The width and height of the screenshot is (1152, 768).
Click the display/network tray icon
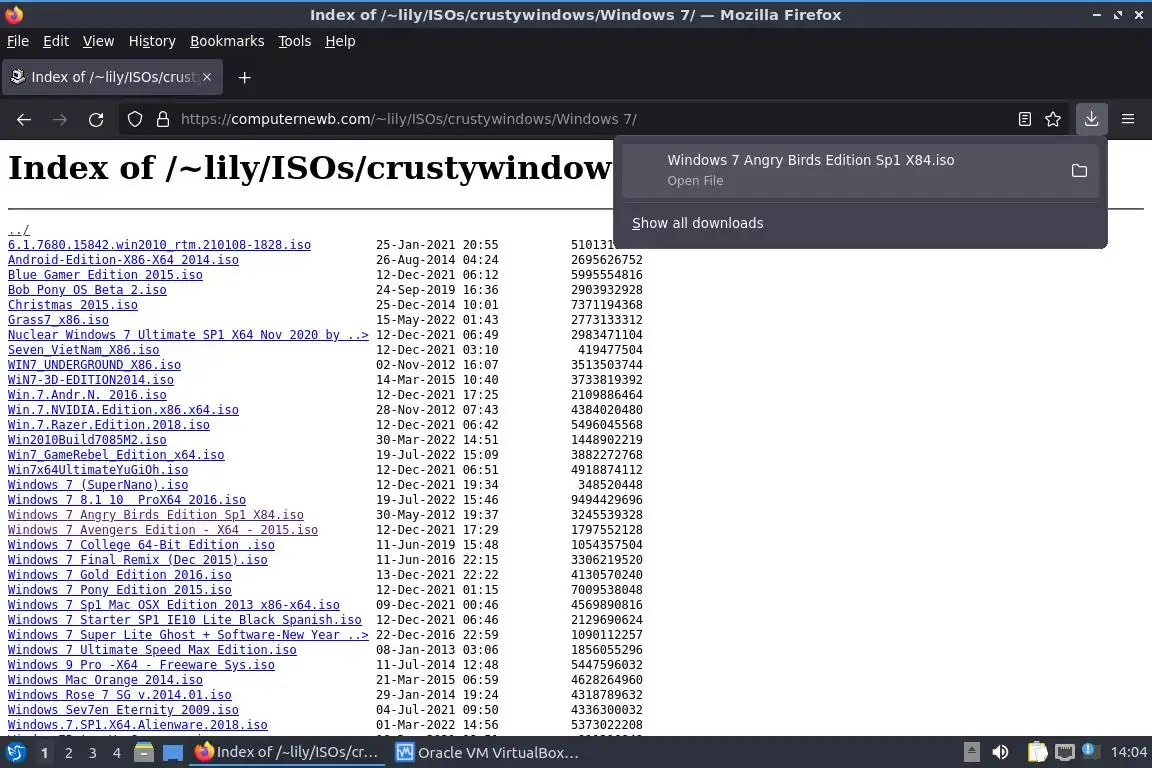coord(1065,752)
